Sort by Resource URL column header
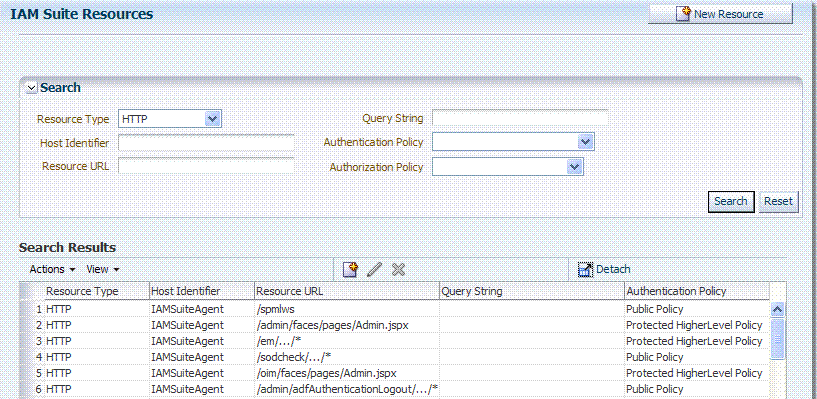 pyautogui.click(x=347, y=291)
